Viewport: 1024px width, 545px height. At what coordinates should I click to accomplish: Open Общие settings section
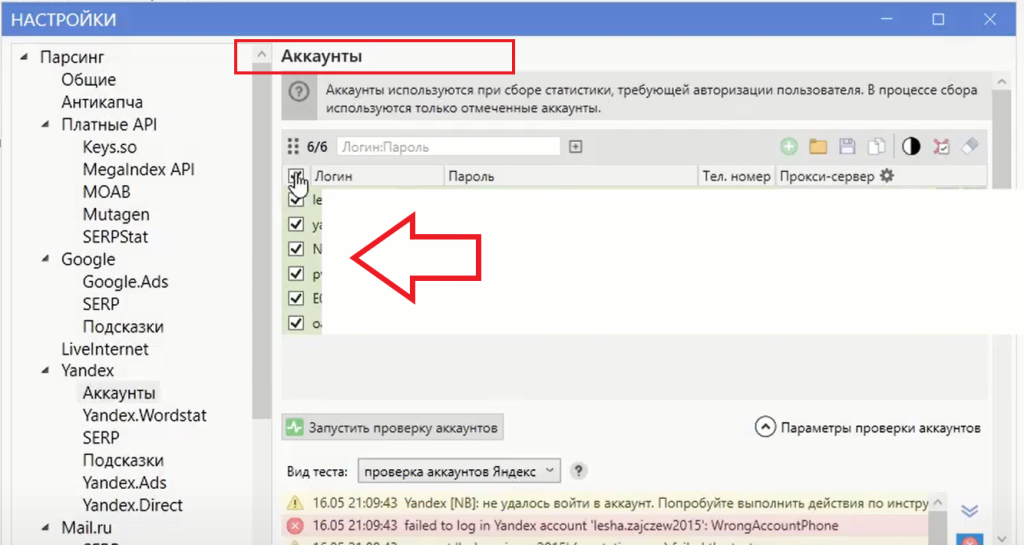click(x=88, y=80)
